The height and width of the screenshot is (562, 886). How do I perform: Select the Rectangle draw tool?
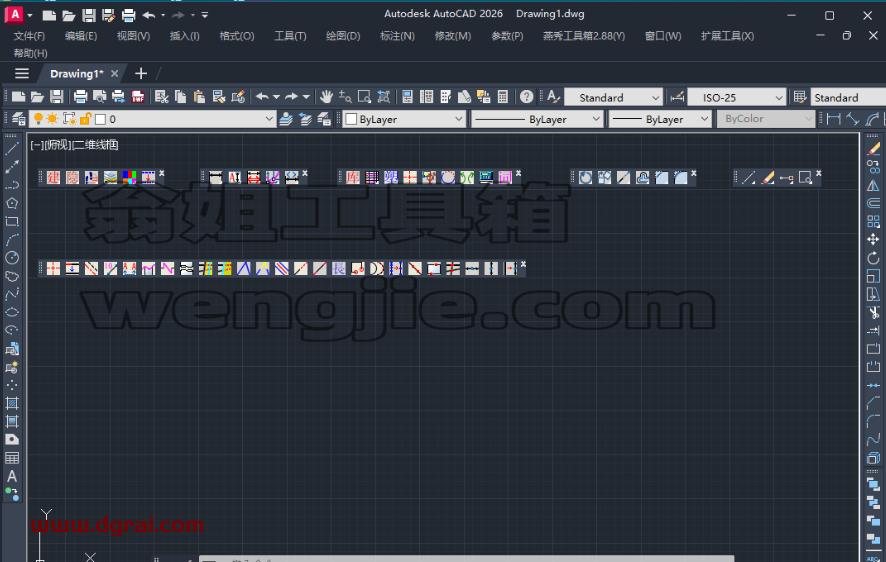[x=12, y=221]
